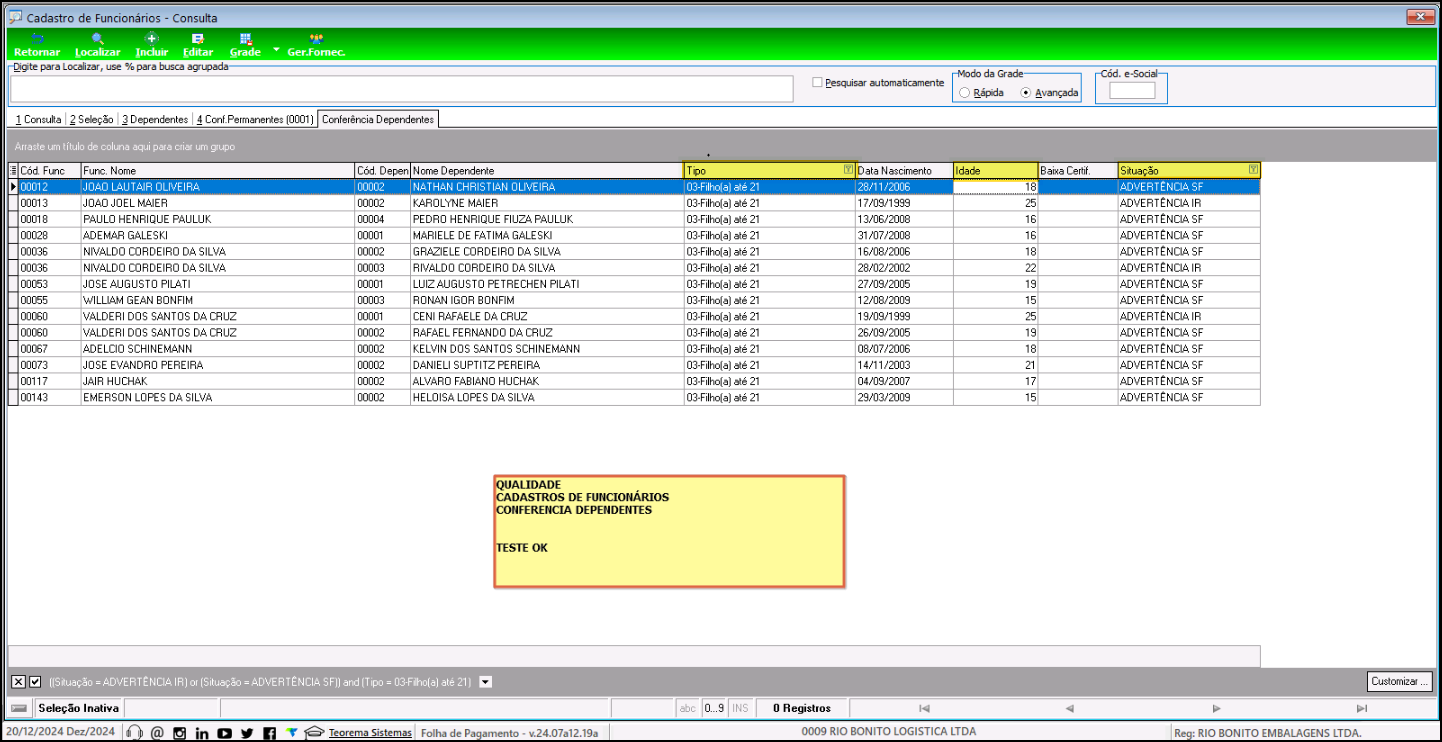Go to next record navigation arrow
This screenshot has height=742, width=1442.
(1216, 708)
